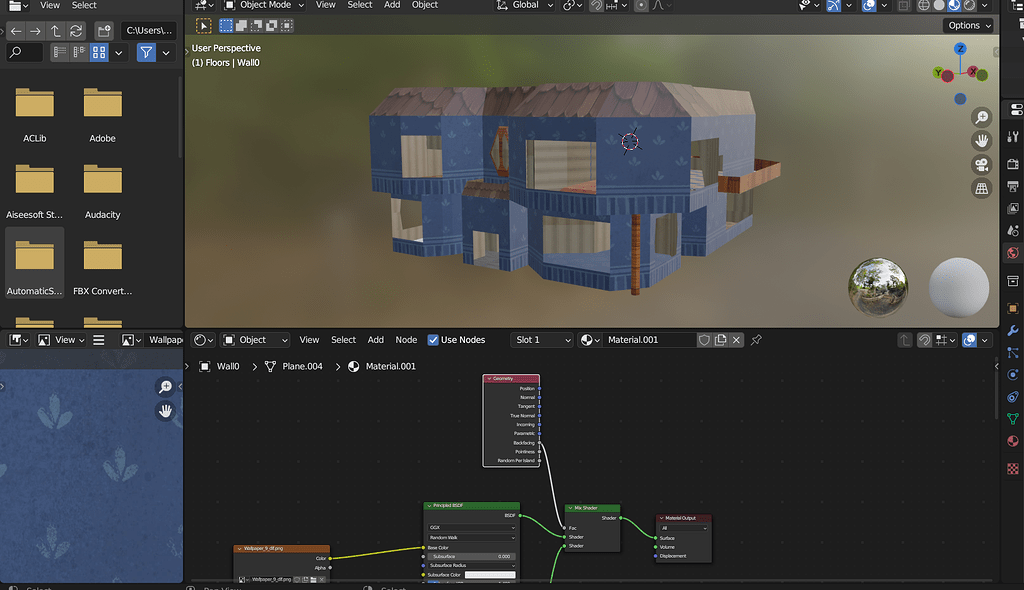Screen dimensions: 1024x590
Task: Choose the extend selection mode
Action: click(241, 26)
